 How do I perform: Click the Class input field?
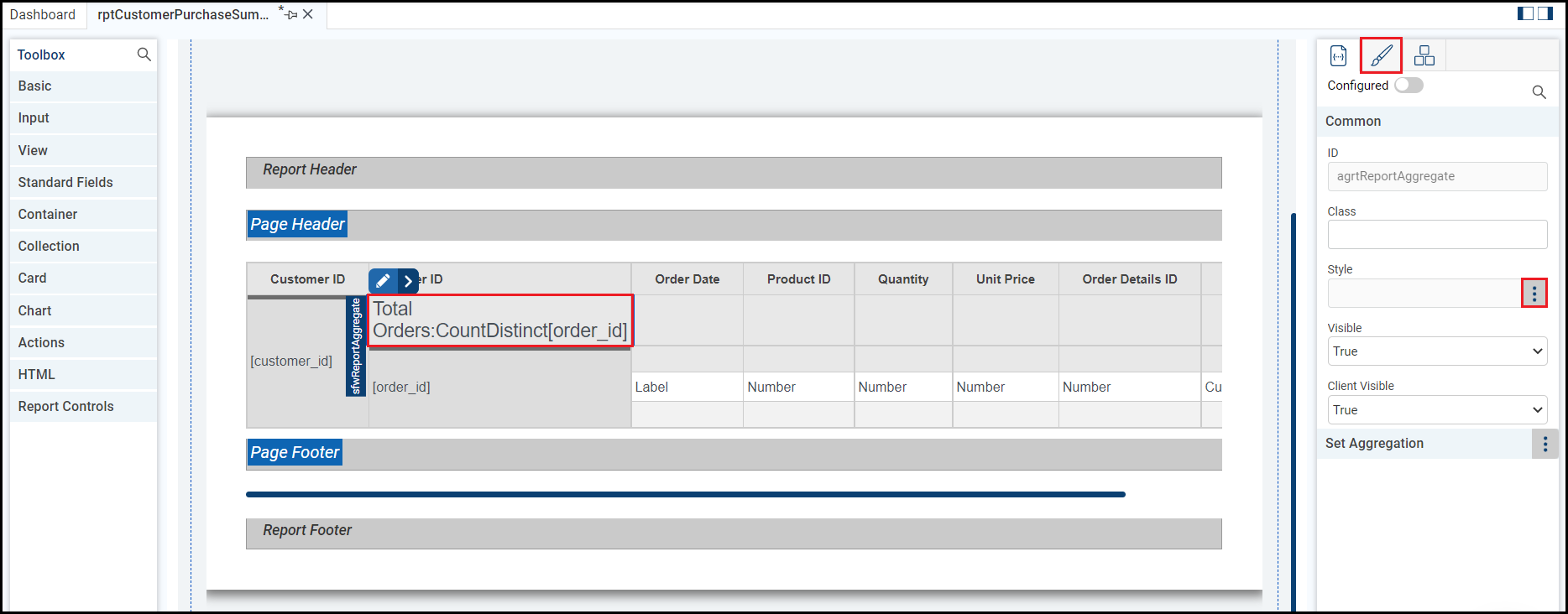(1437, 235)
